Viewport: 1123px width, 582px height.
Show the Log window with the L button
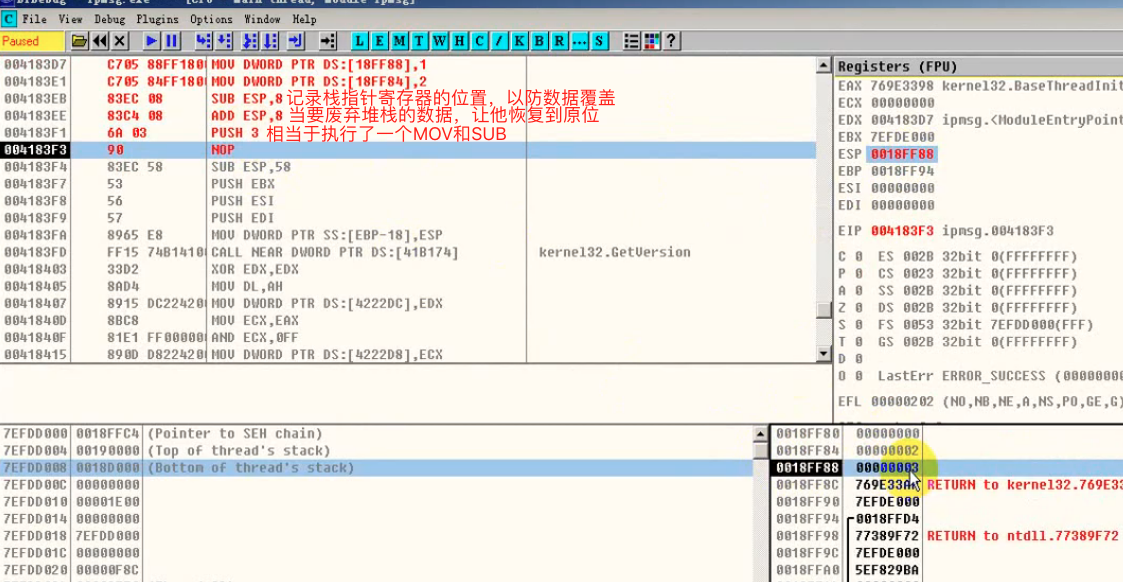360,41
